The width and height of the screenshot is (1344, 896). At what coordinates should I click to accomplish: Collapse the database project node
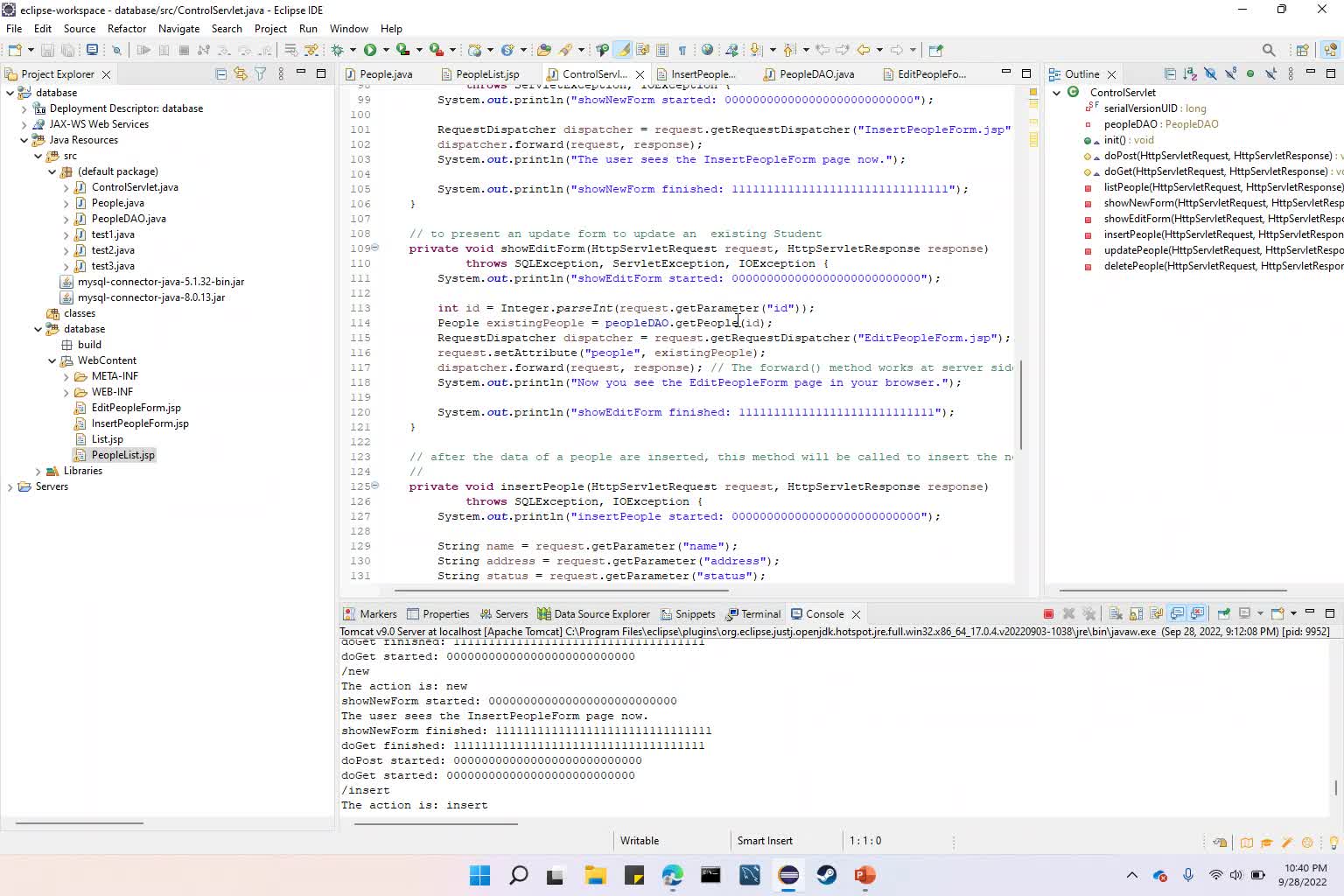(10, 93)
